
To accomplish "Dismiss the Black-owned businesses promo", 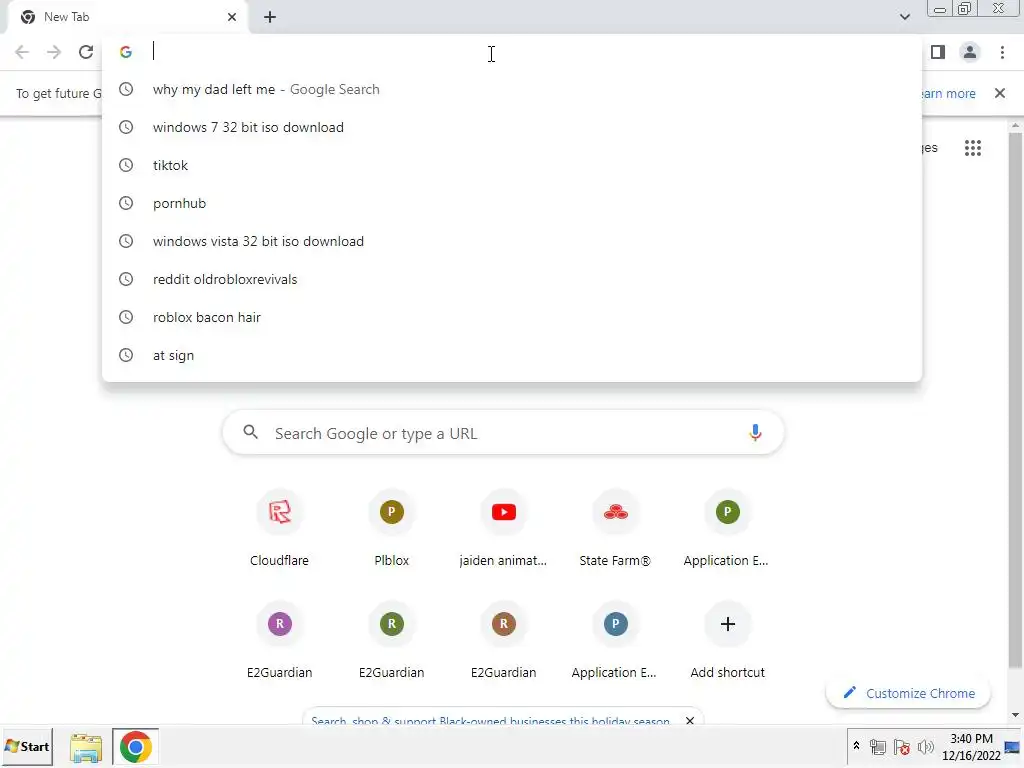I will coord(690,721).
